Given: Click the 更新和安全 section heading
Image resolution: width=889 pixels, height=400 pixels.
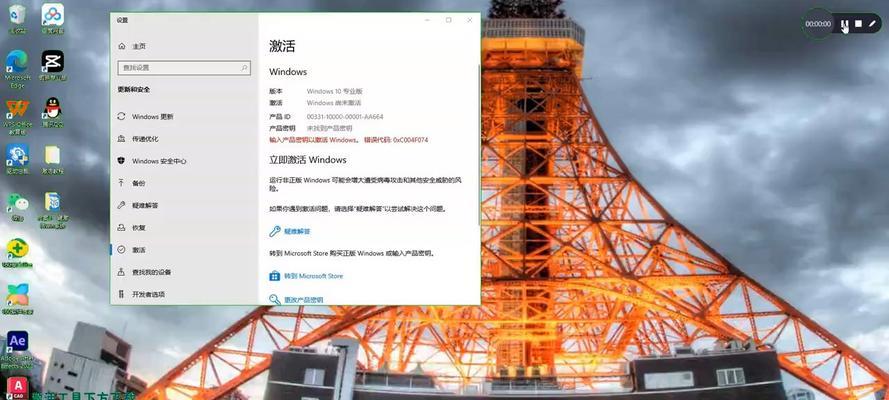Looking at the screenshot, I should [x=134, y=90].
